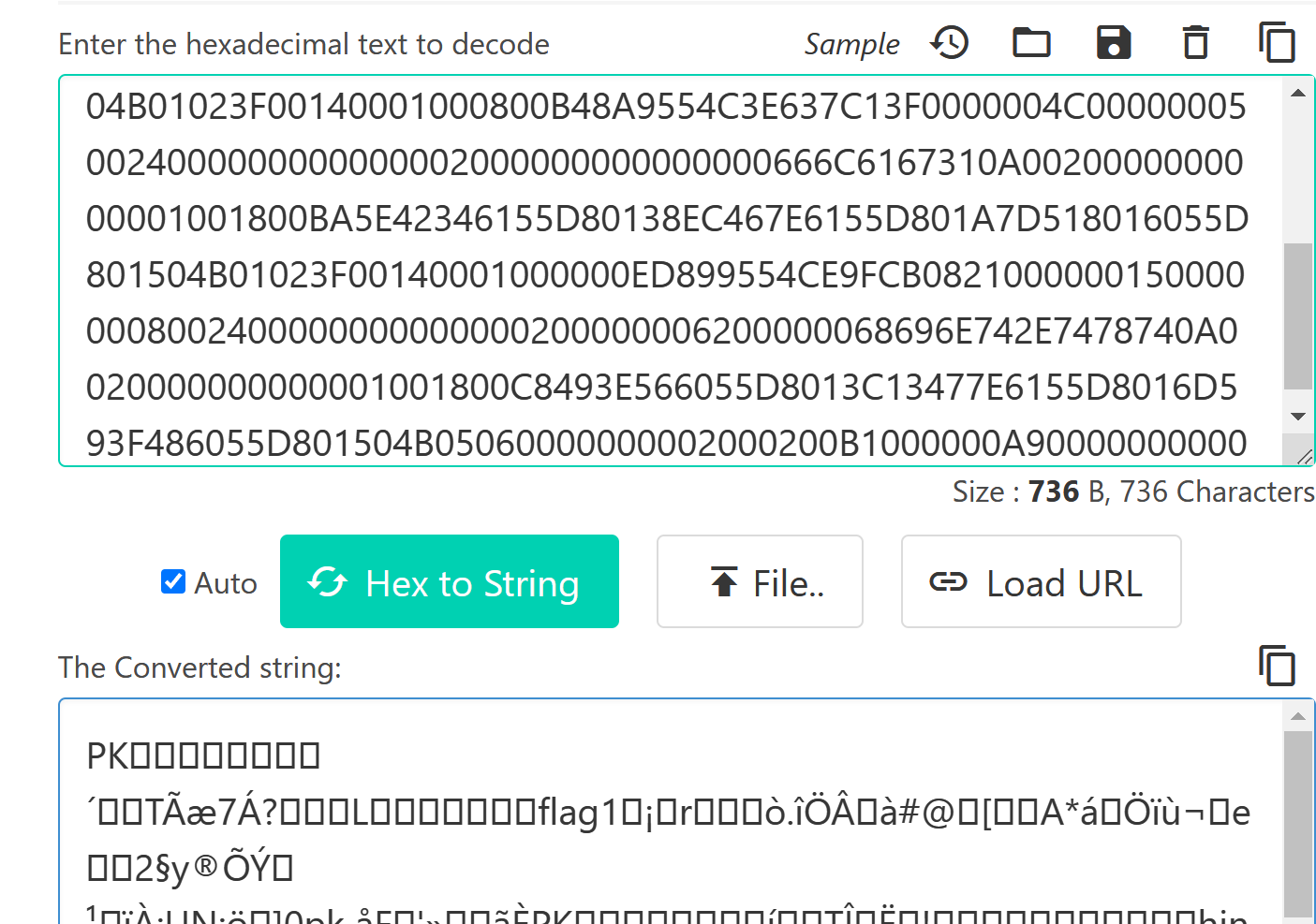The image size is (1316, 924).
Task: Click the history clock icon
Action: pyautogui.click(x=950, y=43)
